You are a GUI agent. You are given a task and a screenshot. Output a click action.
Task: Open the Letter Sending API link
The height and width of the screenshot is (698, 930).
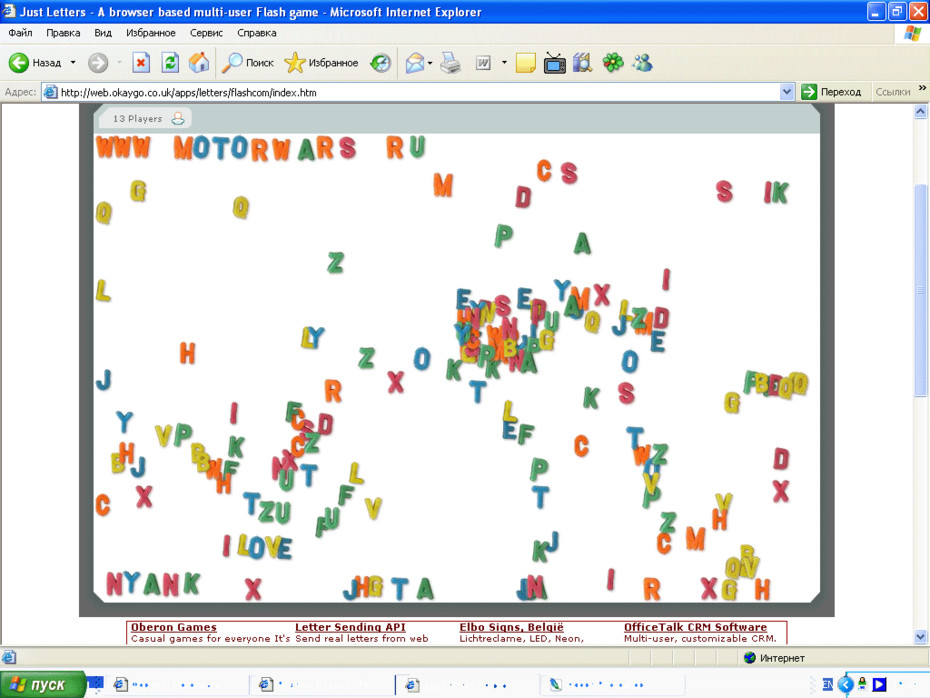click(350, 627)
